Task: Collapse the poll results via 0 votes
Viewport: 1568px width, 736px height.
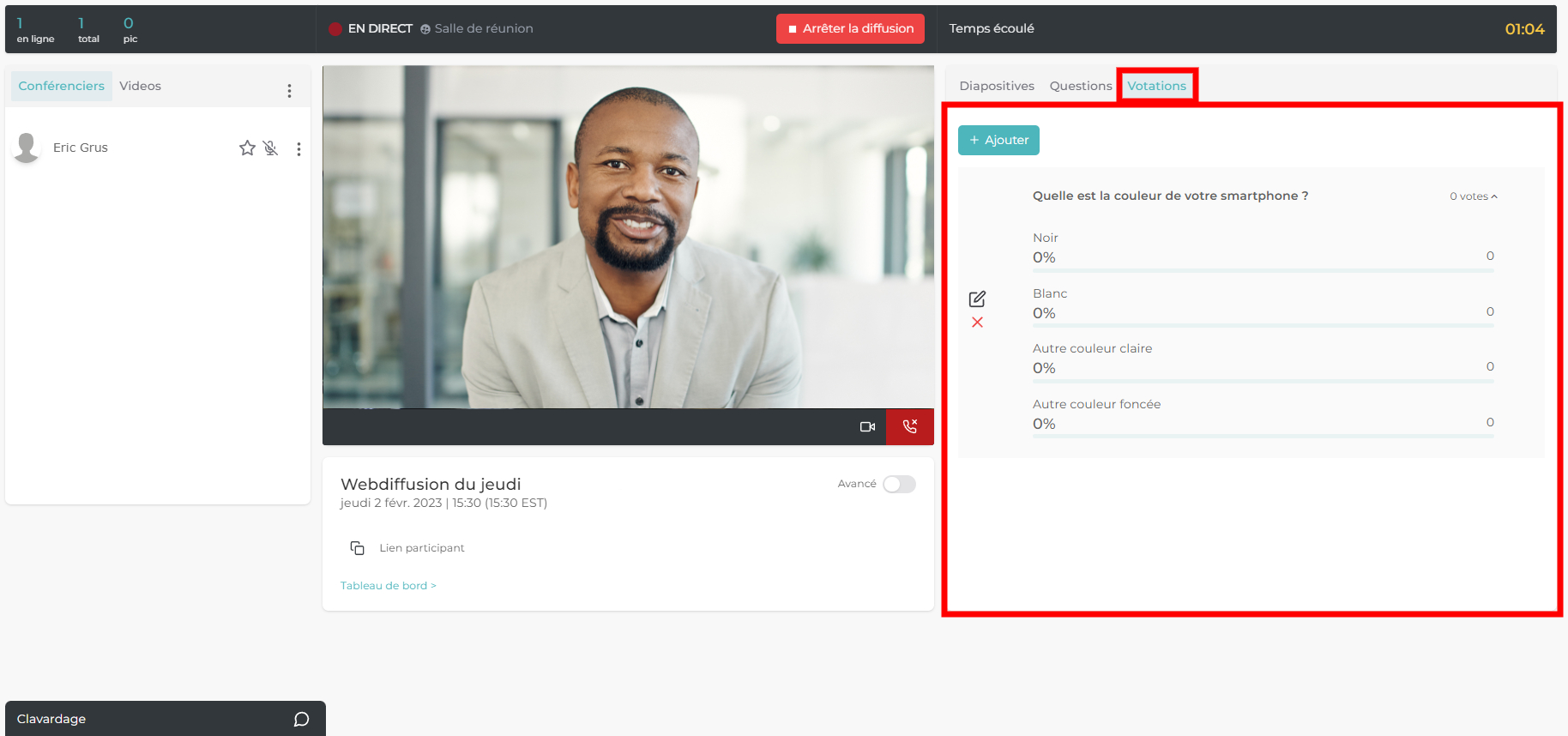Action: (1473, 196)
